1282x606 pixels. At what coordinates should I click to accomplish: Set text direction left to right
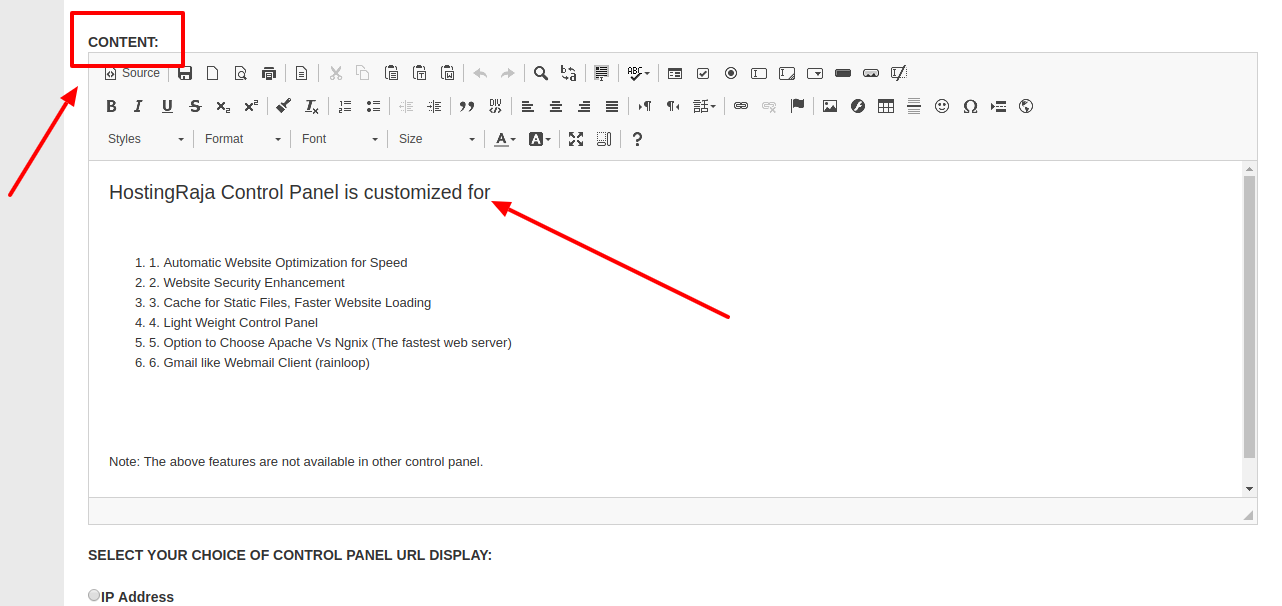click(x=645, y=106)
